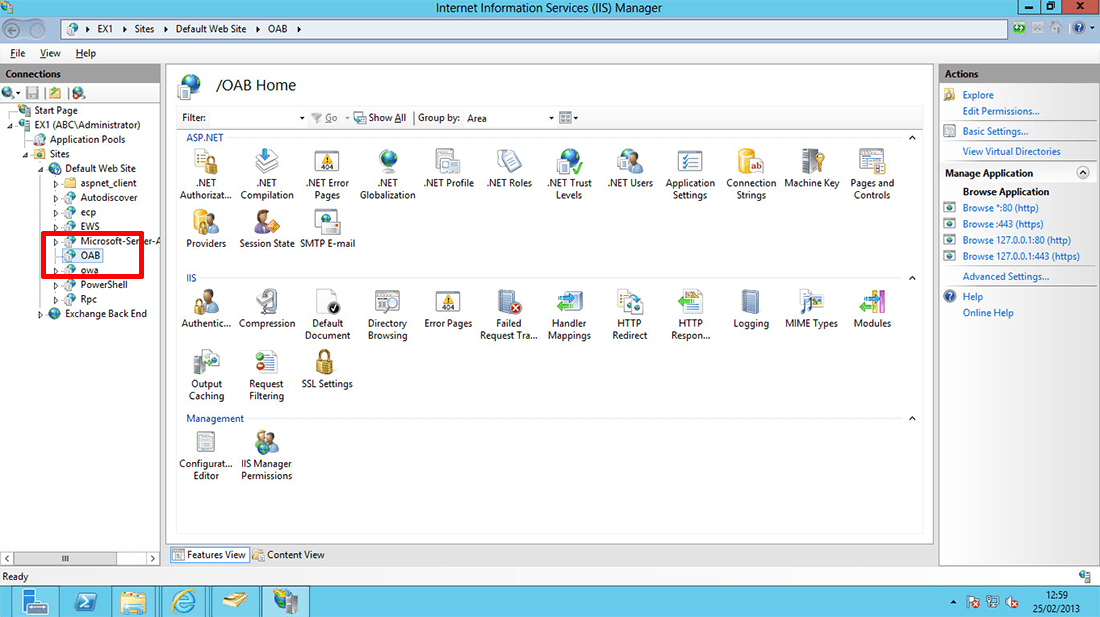The image size is (1100, 617).
Task: Collapse the ASP.NET group section
Action: point(912,138)
